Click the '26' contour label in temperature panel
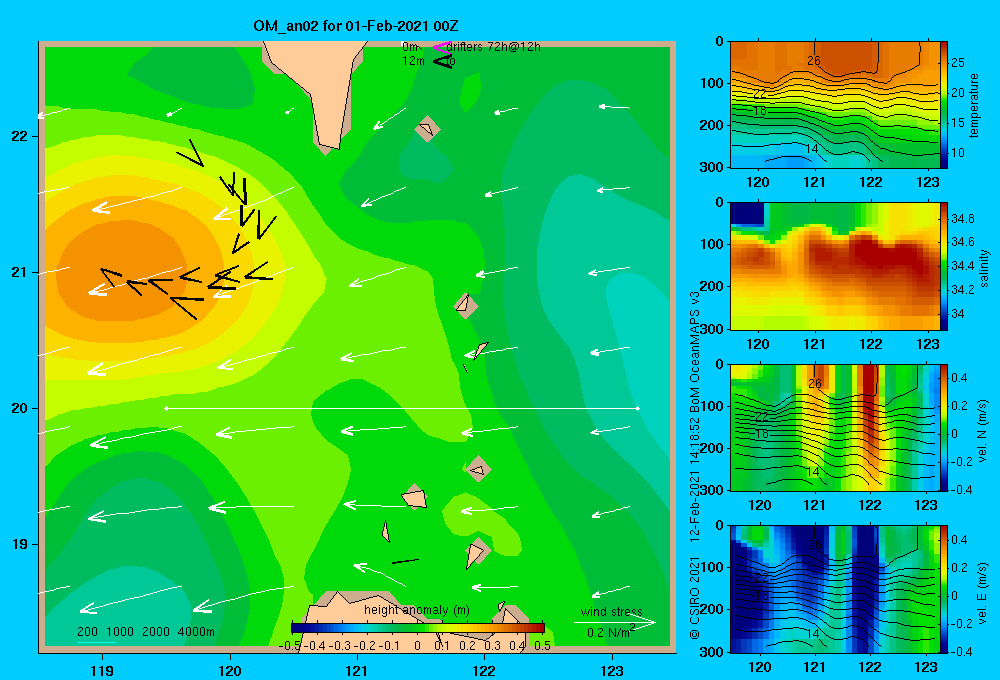 tap(814, 61)
